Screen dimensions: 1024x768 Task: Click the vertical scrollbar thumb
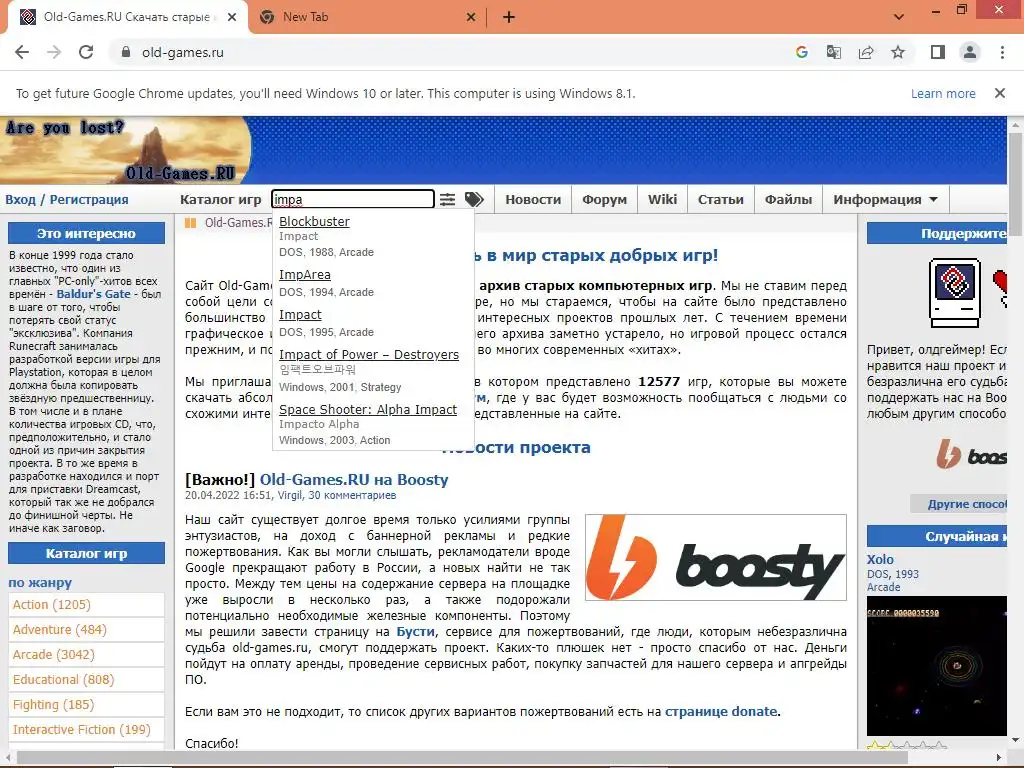[1016, 183]
